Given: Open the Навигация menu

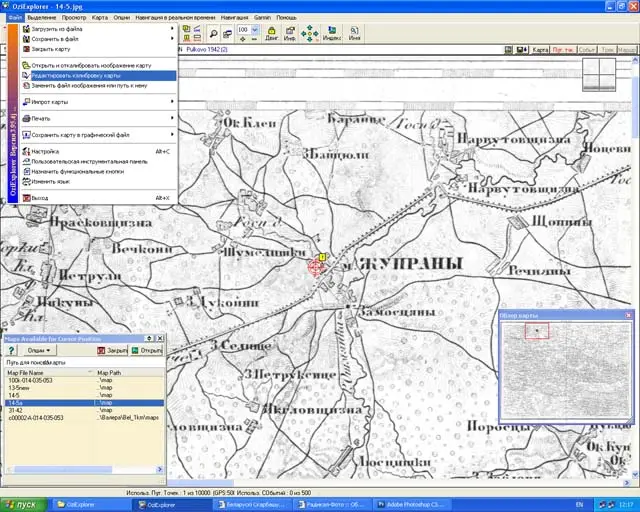Looking at the screenshot, I should coord(234,18).
